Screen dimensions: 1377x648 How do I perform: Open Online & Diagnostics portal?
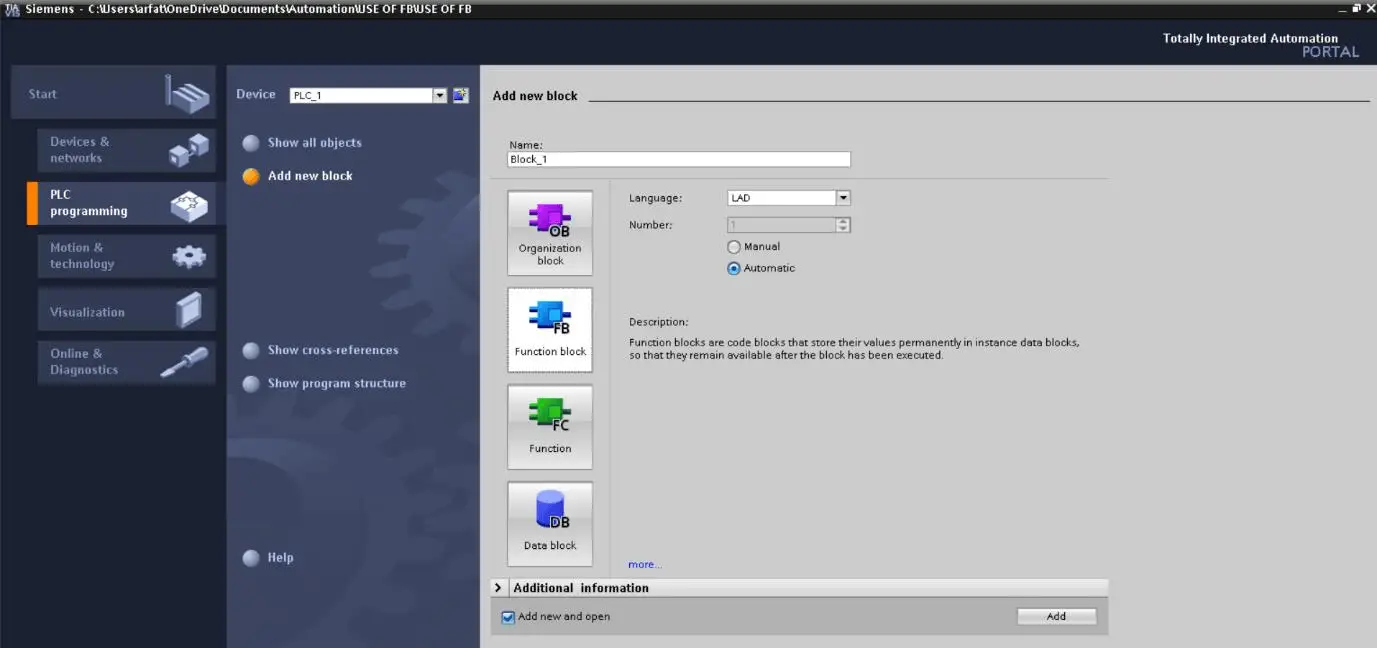click(126, 362)
